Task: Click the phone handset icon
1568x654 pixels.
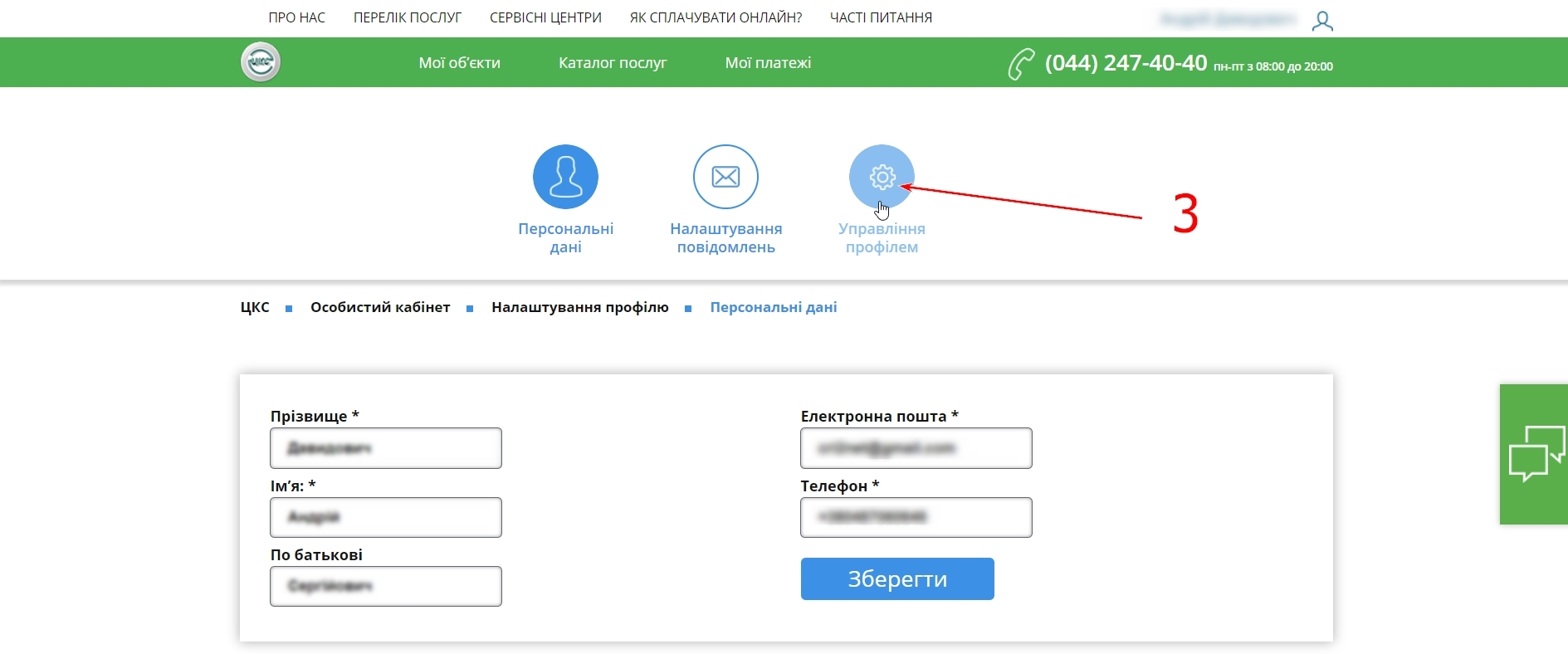Action: 1021,64
